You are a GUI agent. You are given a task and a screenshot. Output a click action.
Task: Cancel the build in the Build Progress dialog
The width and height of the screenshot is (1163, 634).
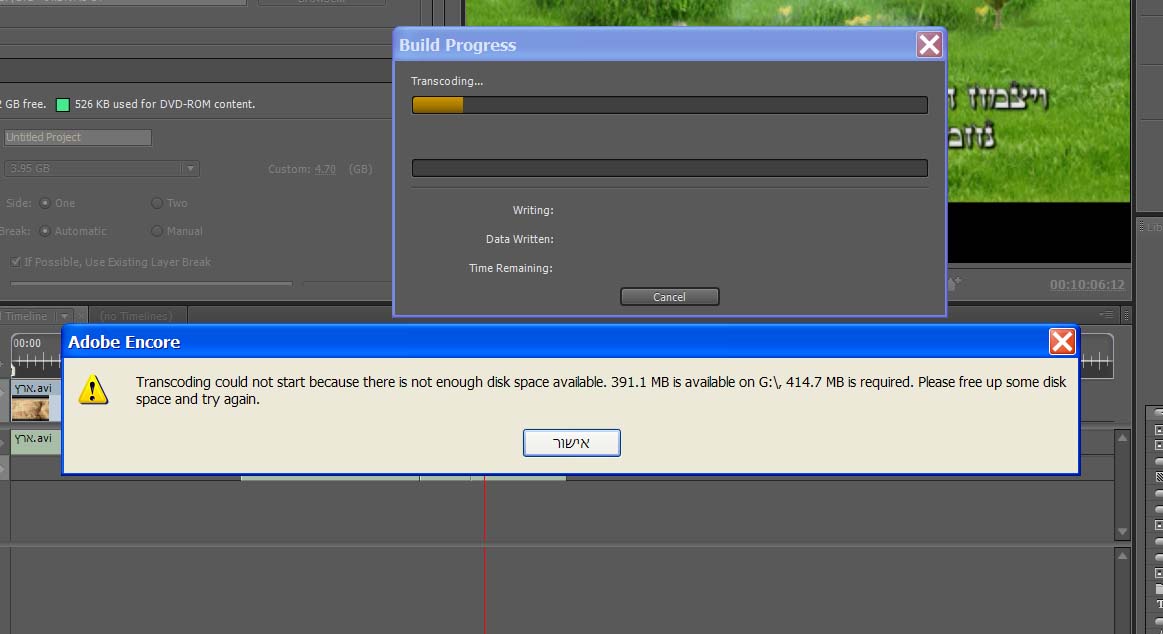(669, 297)
